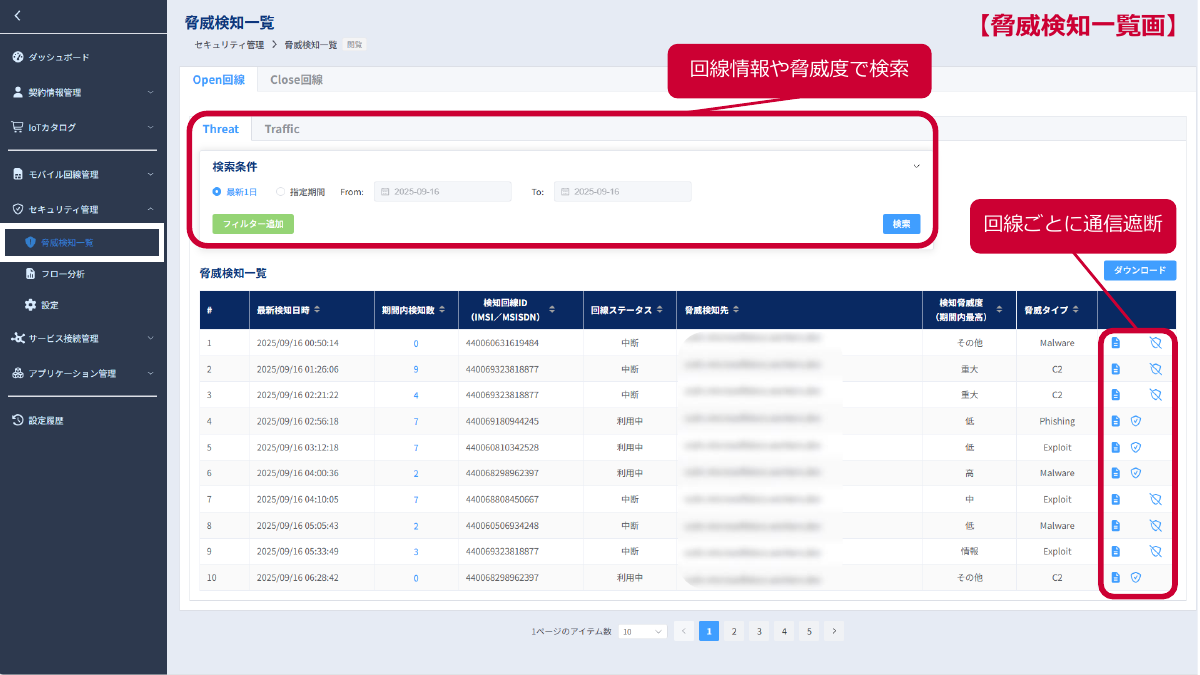Collapse the 検索条件 panel chevron
The height and width of the screenshot is (675, 1200).
(x=916, y=166)
